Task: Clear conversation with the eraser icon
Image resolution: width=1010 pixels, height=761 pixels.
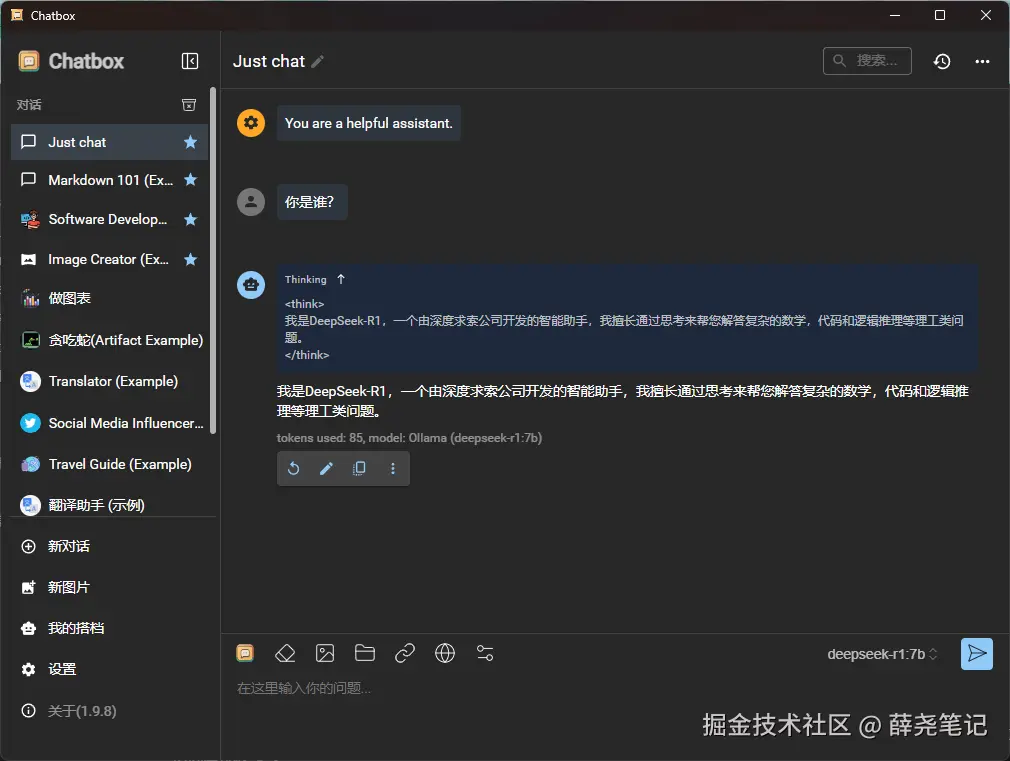Action: coord(285,653)
